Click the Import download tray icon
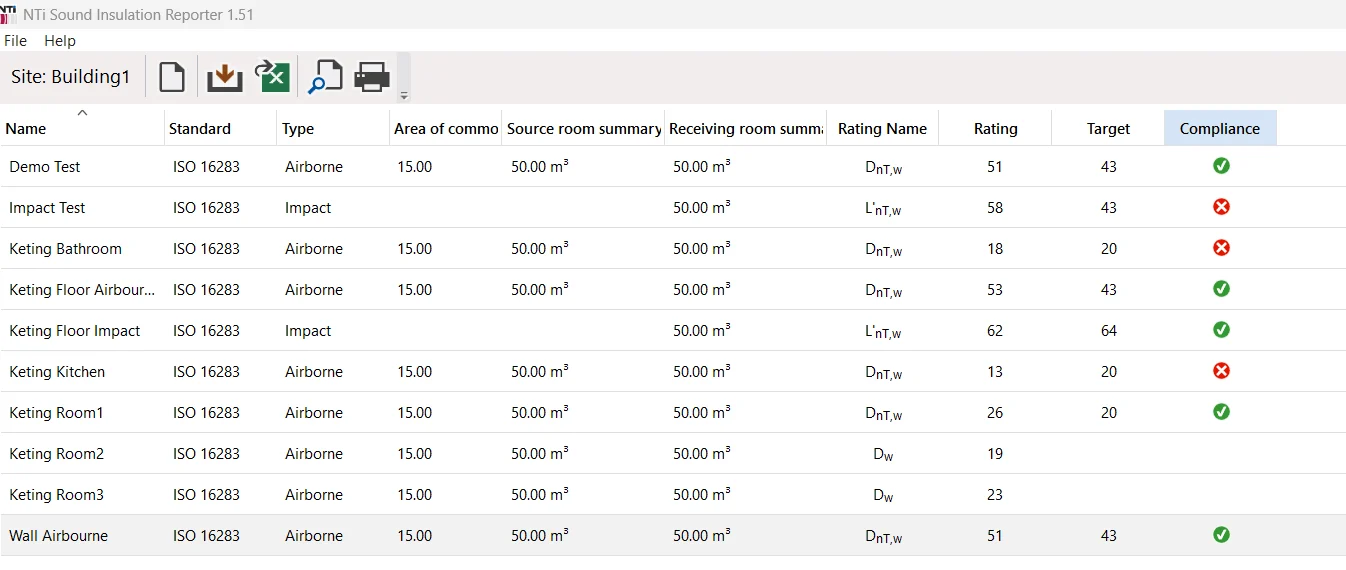This screenshot has width=1346, height=570. (x=225, y=77)
